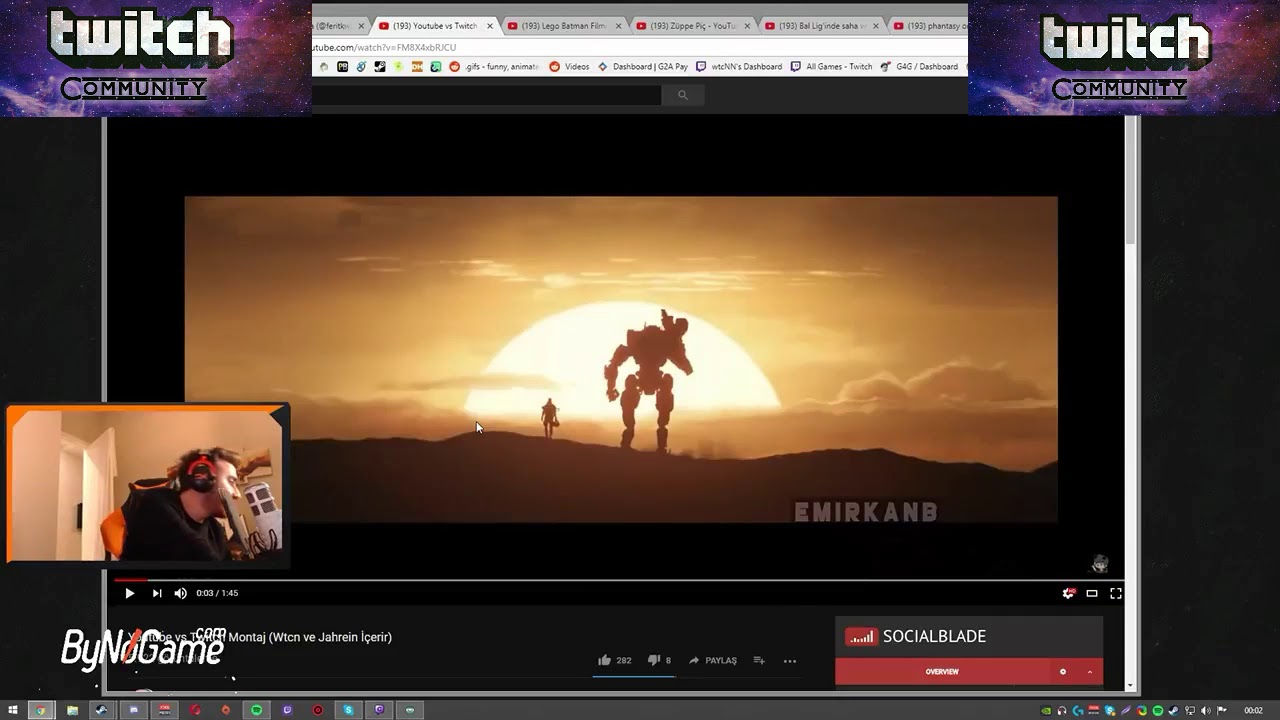This screenshot has height=720, width=1280.
Task: Switch to the Lego Batman Film tab
Action: 563,26
